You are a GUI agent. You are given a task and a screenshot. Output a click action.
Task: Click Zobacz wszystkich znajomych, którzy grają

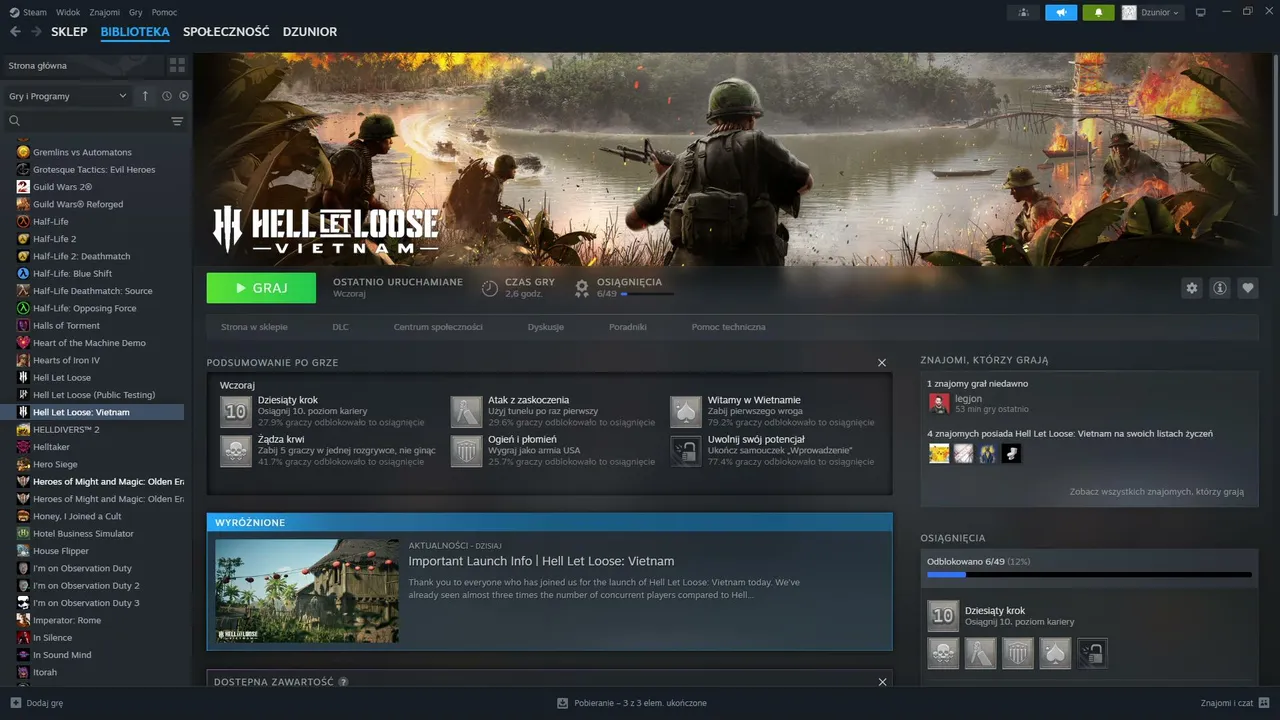click(1157, 492)
